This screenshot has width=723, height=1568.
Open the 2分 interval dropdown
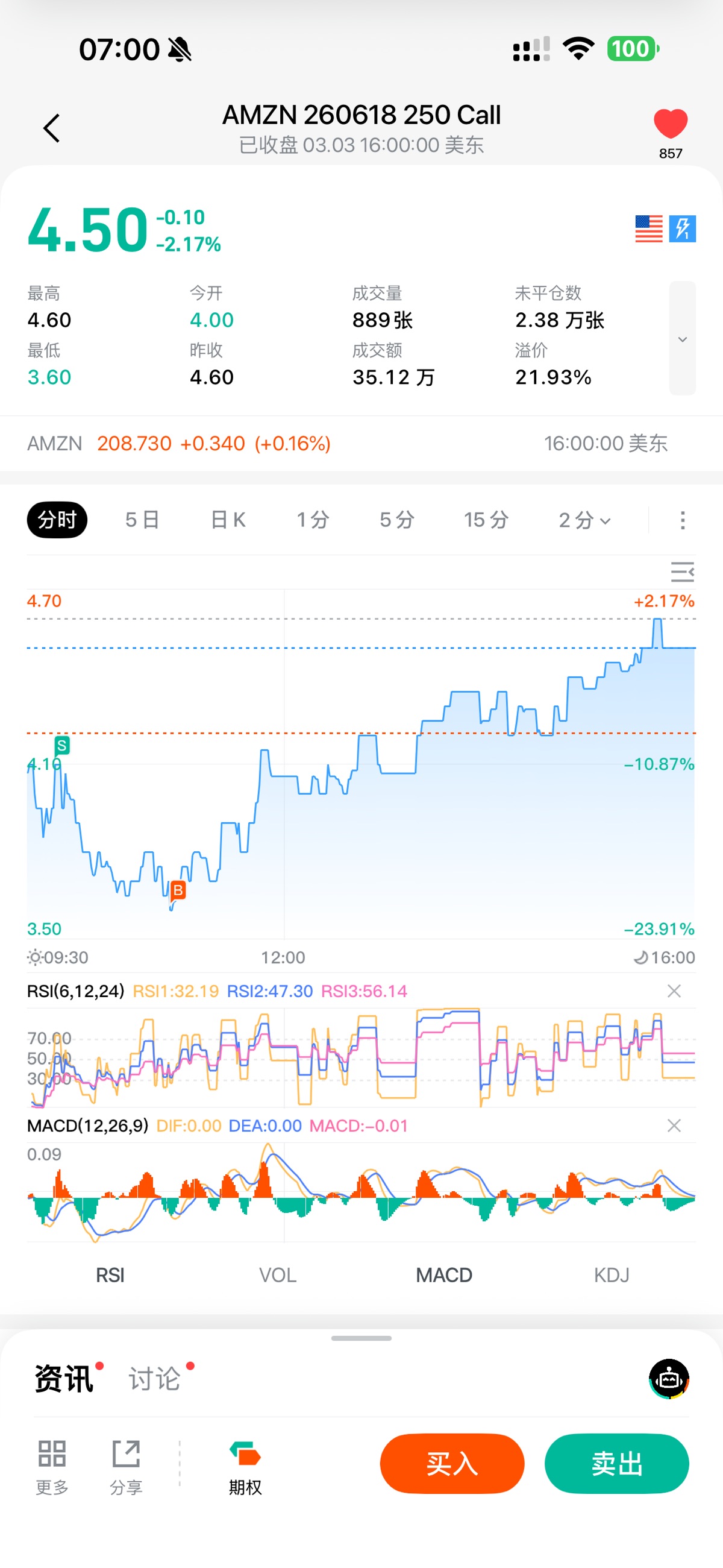point(584,520)
